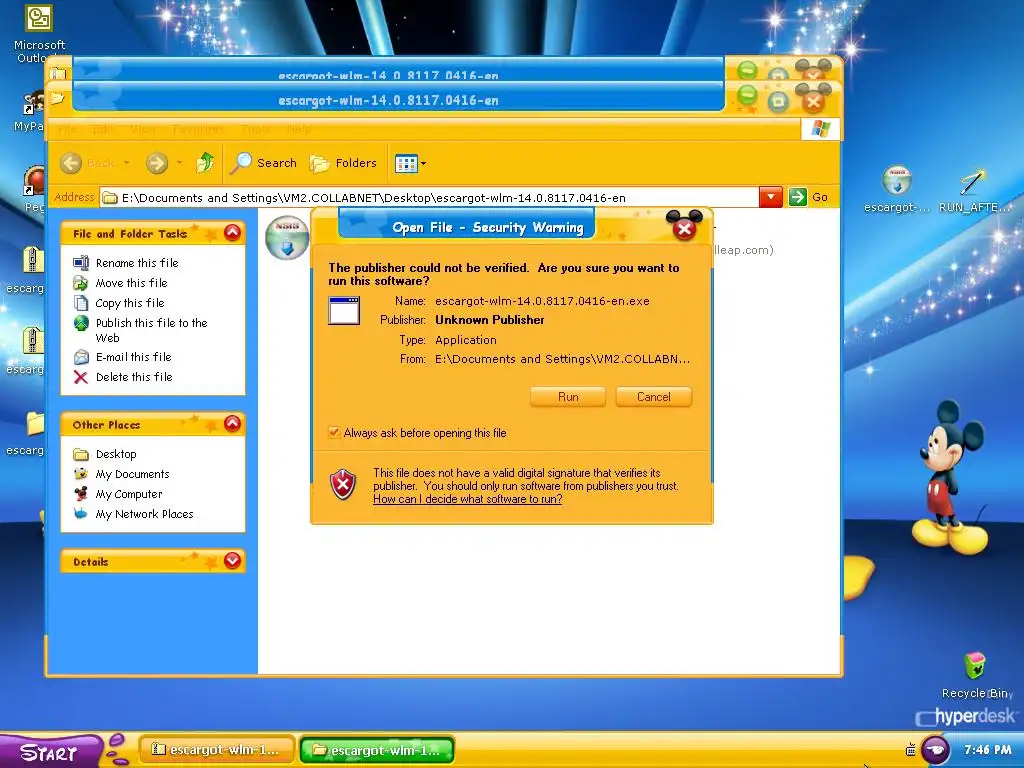Minimize the front Explorer window
Viewport: 1024px width, 768px height.
(747, 96)
